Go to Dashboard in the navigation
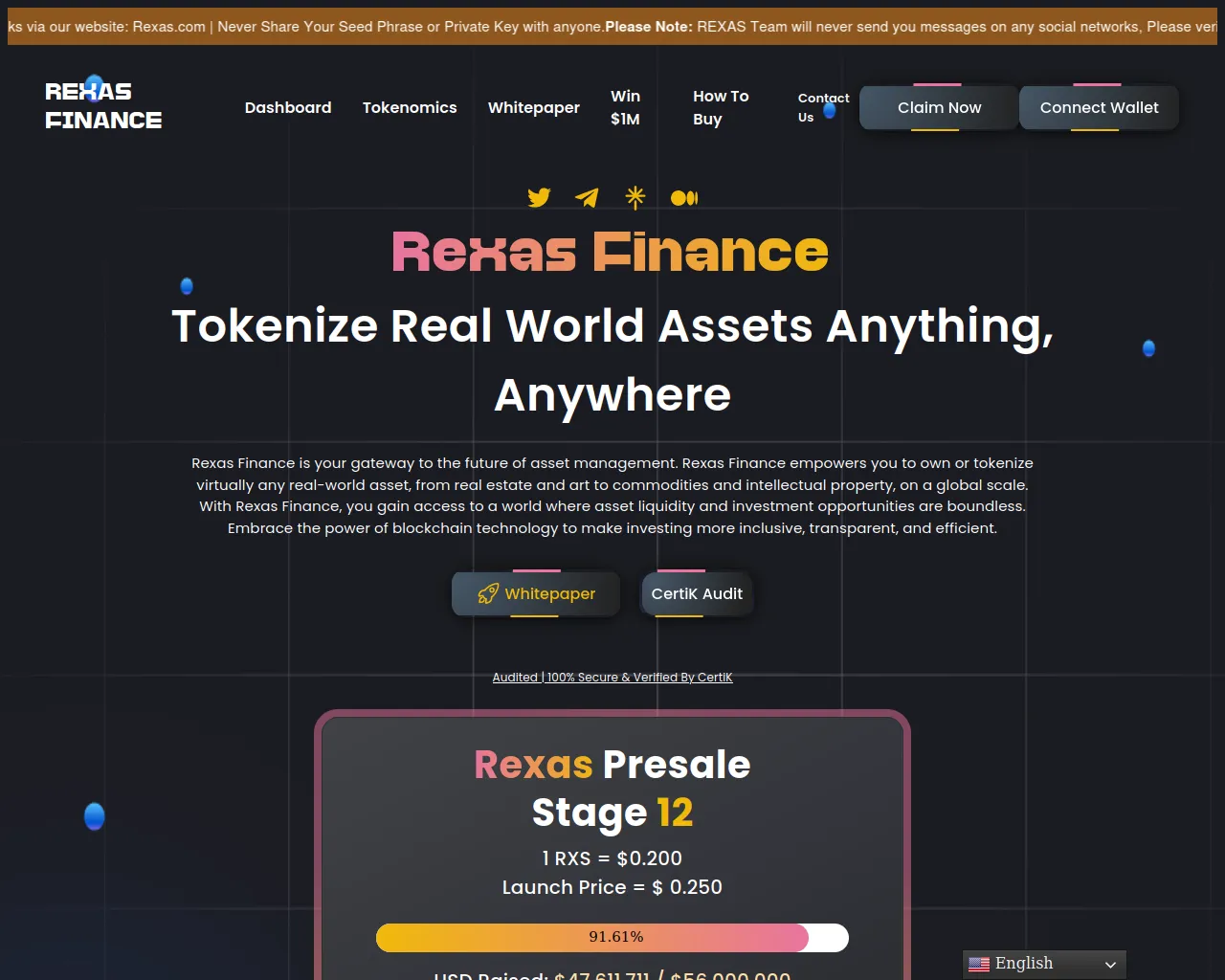The height and width of the screenshot is (980, 1225). [x=288, y=107]
